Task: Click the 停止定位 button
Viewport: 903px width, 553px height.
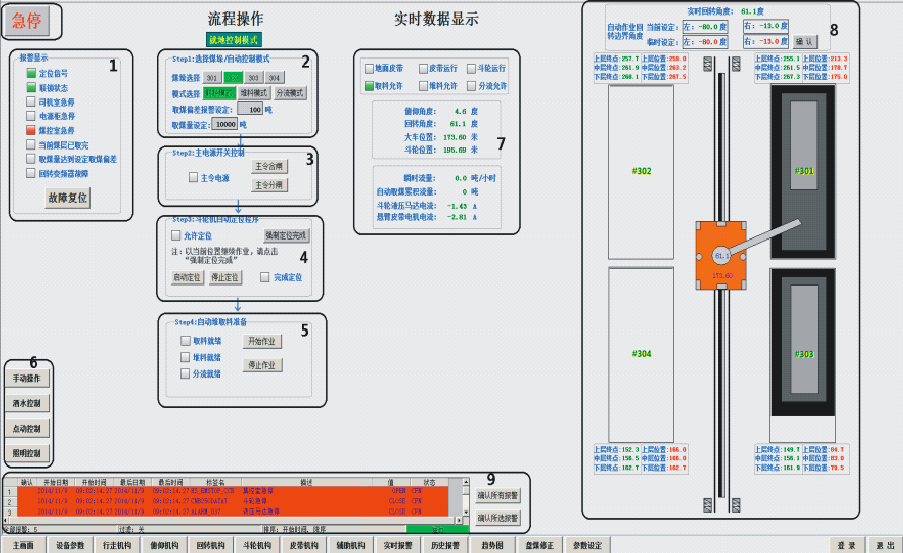Action: (225, 277)
